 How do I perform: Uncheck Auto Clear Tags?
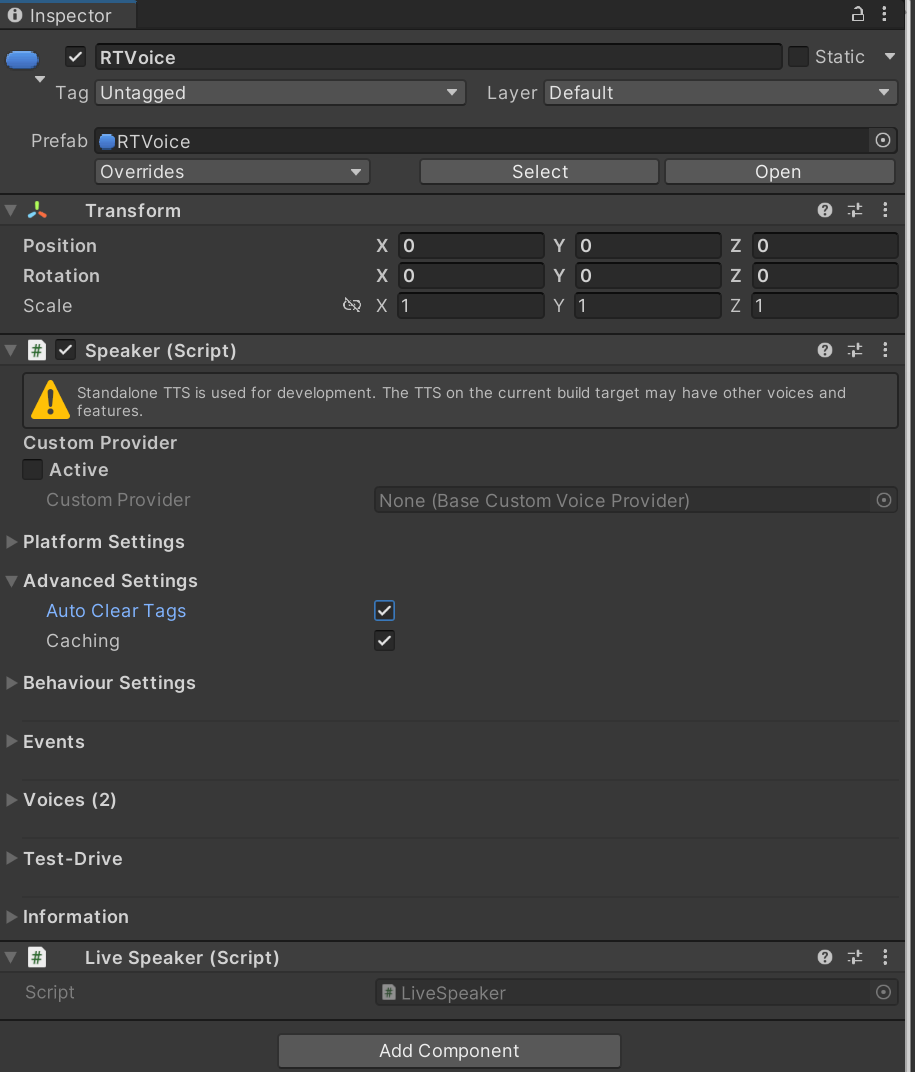[x=384, y=611]
